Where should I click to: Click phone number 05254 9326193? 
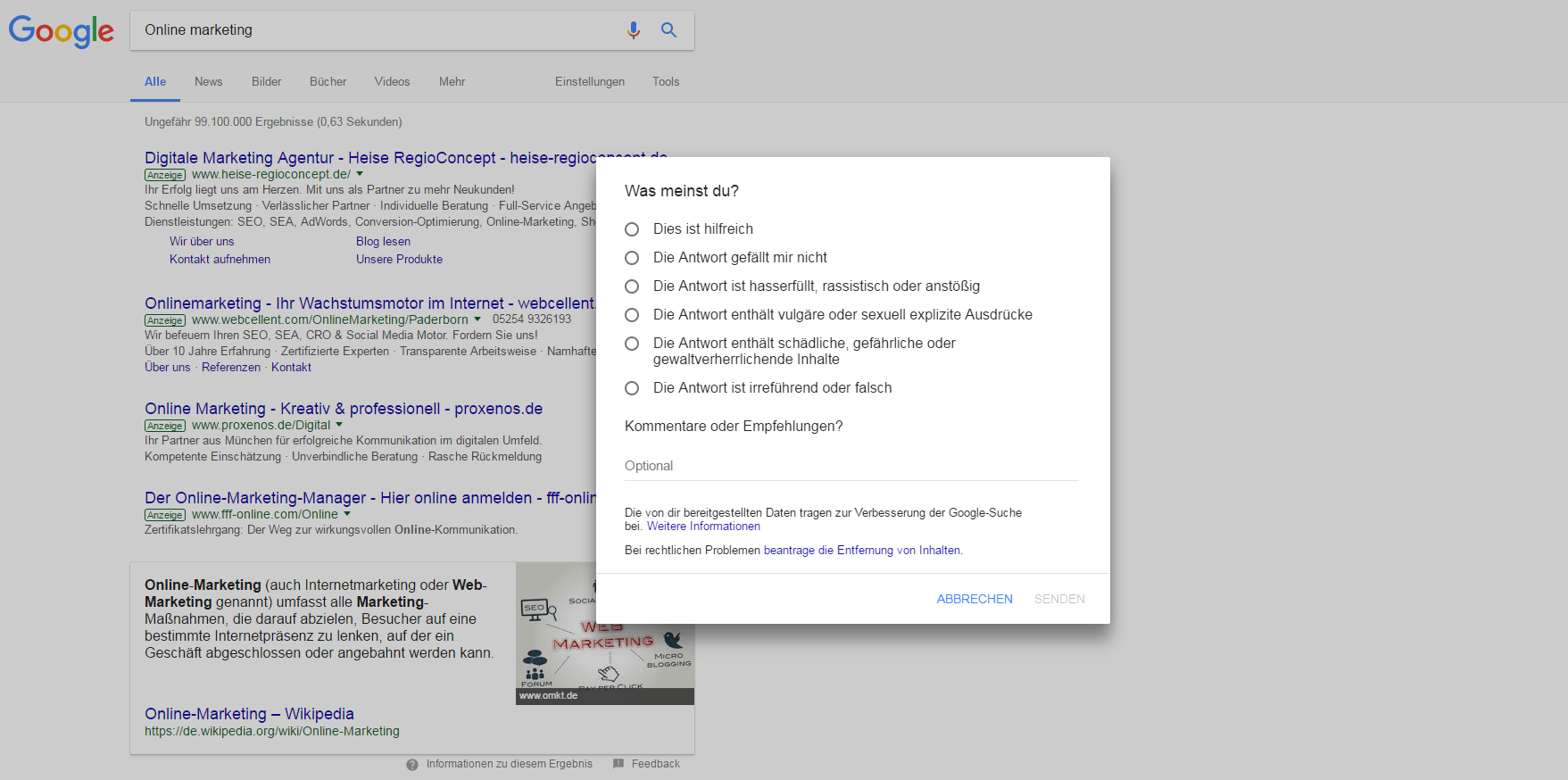click(x=532, y=319)
